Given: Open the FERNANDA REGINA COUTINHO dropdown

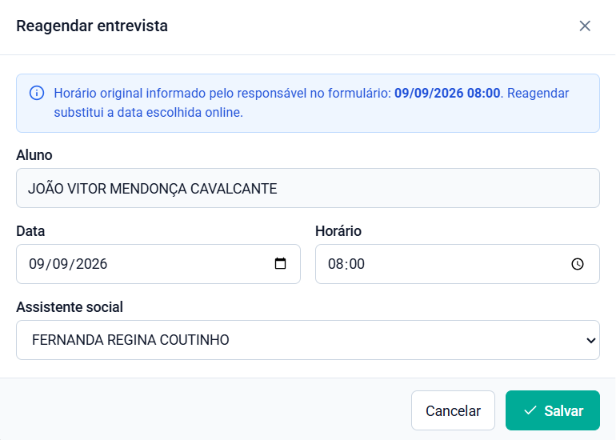Looking at the screenshot, I should [x=308, y=340].
